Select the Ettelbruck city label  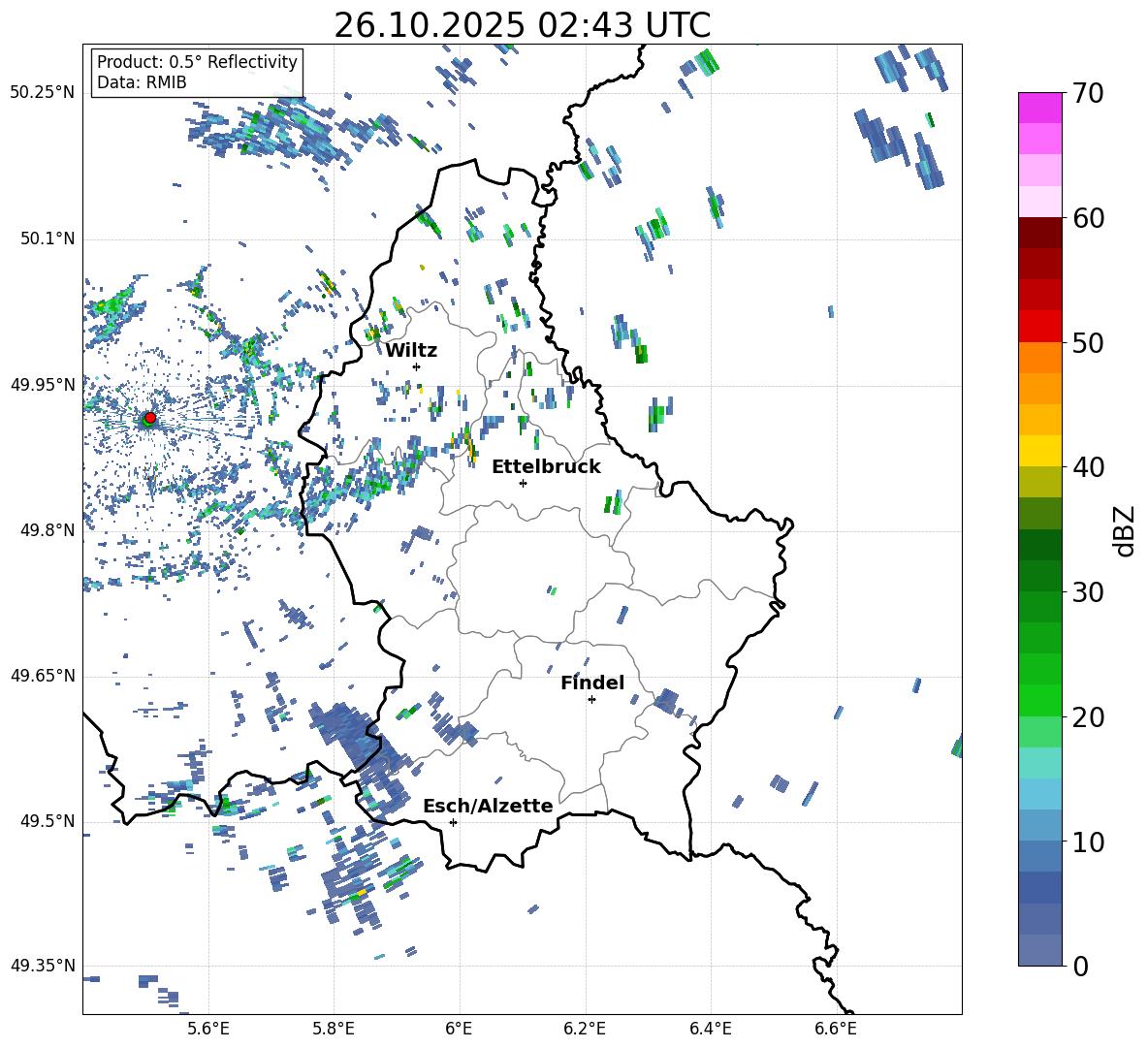[x=546, y=466]
